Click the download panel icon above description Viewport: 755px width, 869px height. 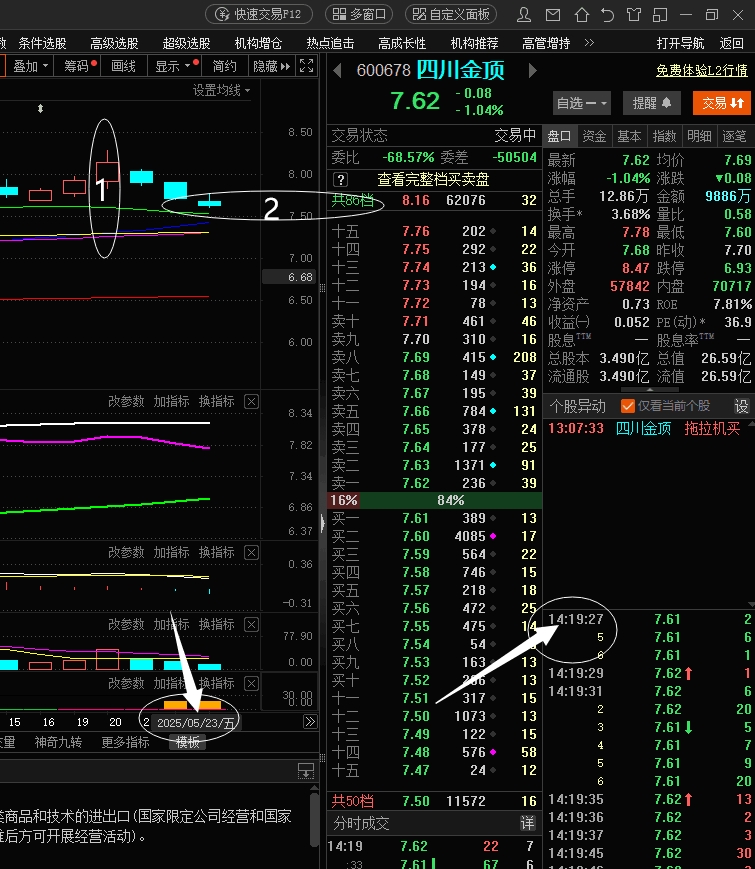(306, 770)
